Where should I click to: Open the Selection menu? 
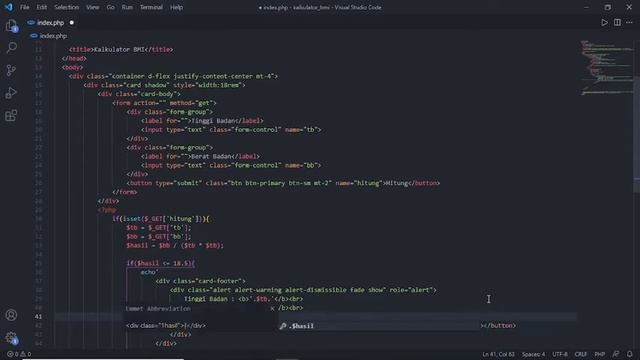coord(67,7)
